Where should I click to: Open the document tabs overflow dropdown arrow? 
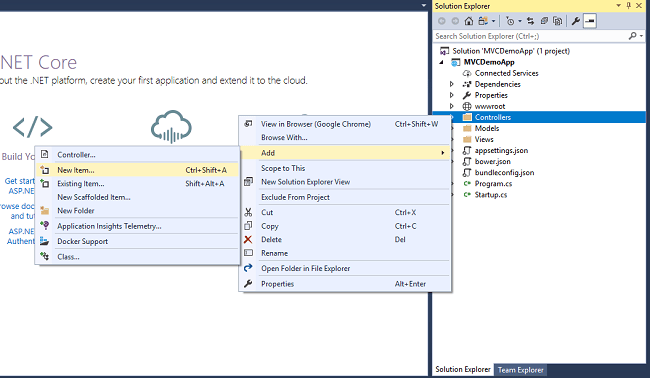(423, 5)
